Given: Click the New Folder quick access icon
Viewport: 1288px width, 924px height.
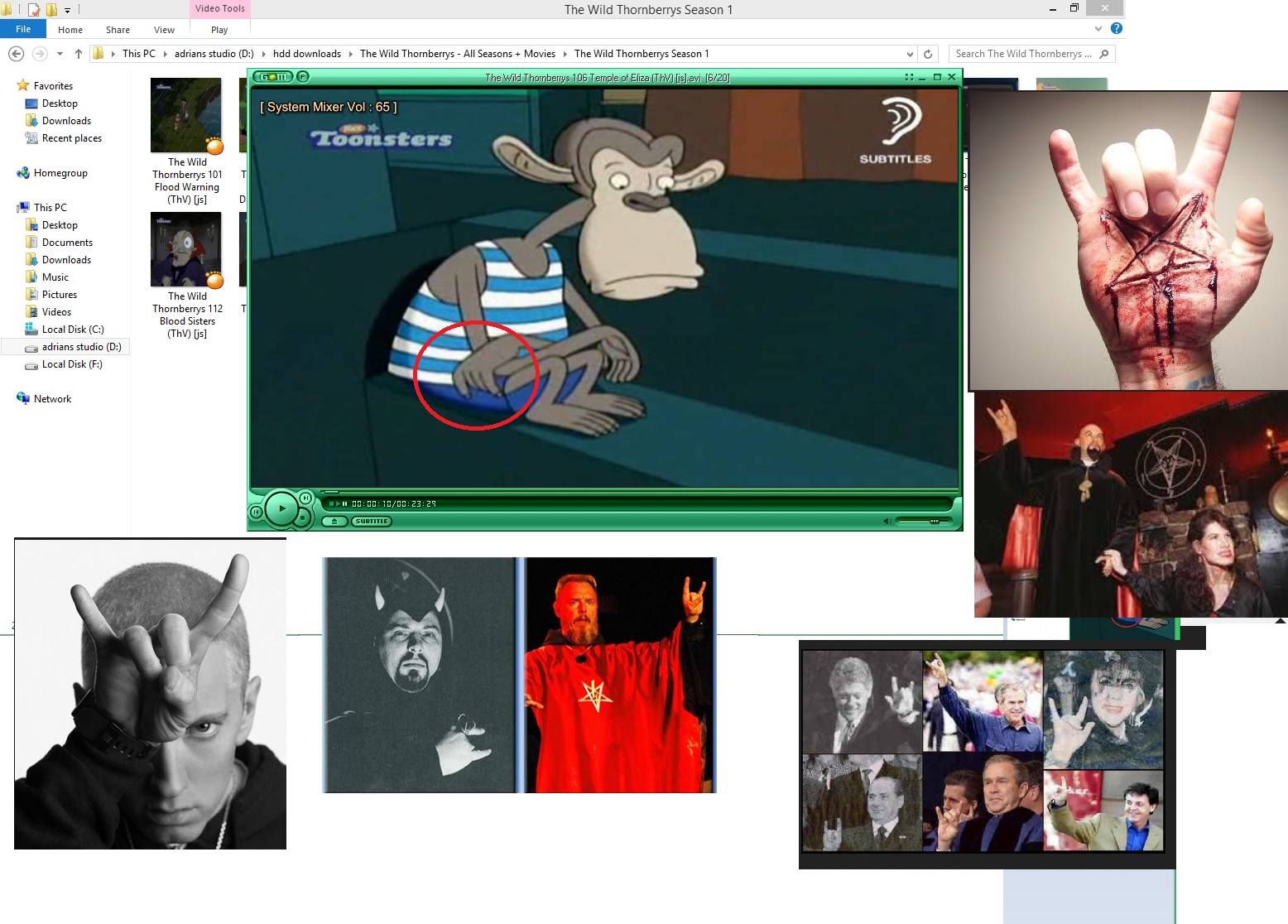Looking at the screenshot, I should (x=51, y=10).
